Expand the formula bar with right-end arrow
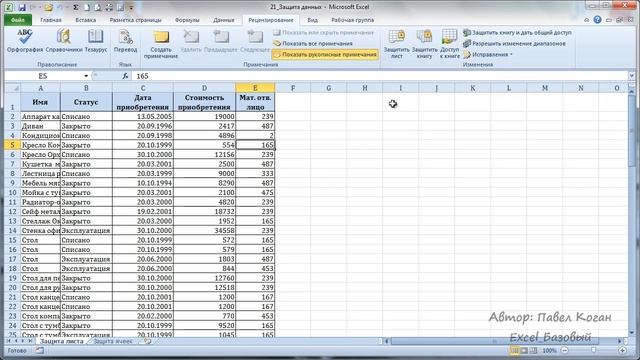This screenshot has height=360, width=640. tap(631, 76)
